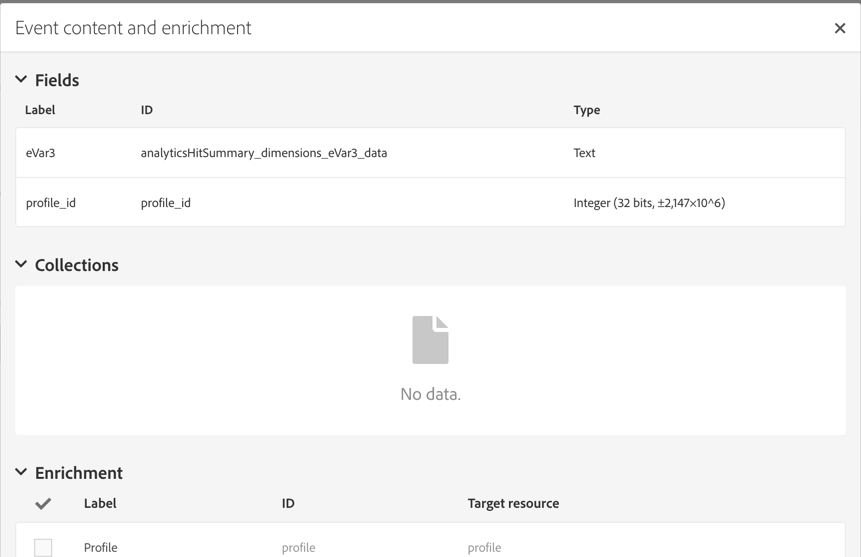Click the Label column header in Fields
Image resolution: width=861 pixels, height=557 pixels.
[x=40, y=110]
